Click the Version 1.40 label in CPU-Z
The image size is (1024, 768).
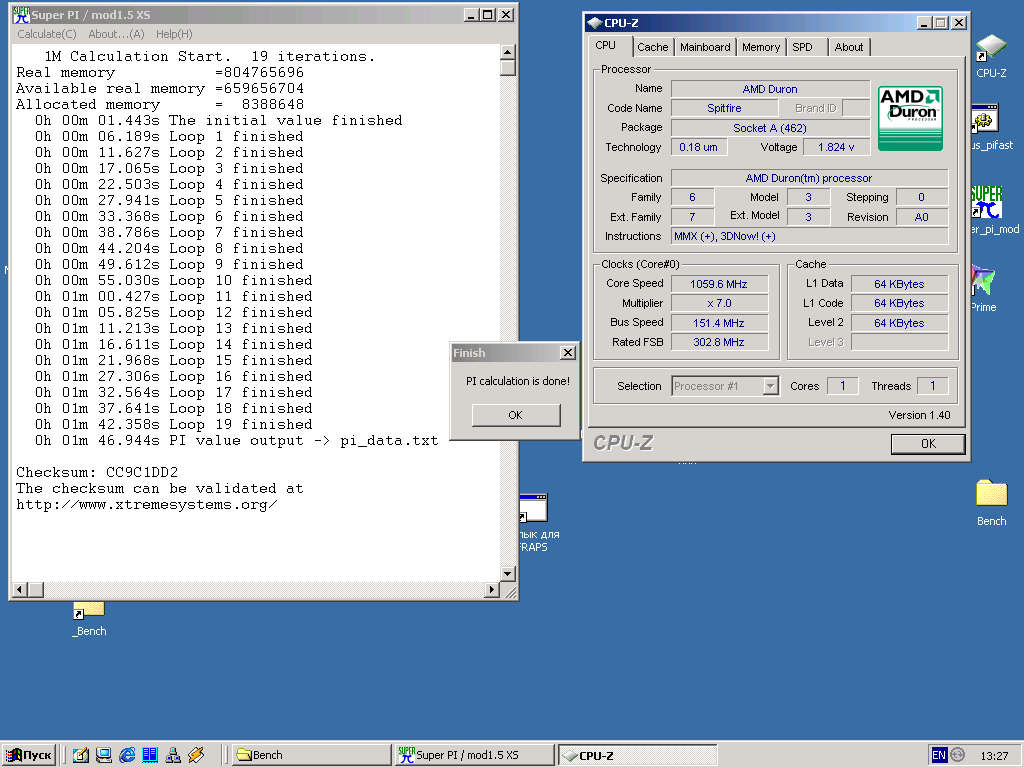click(919, 415)
